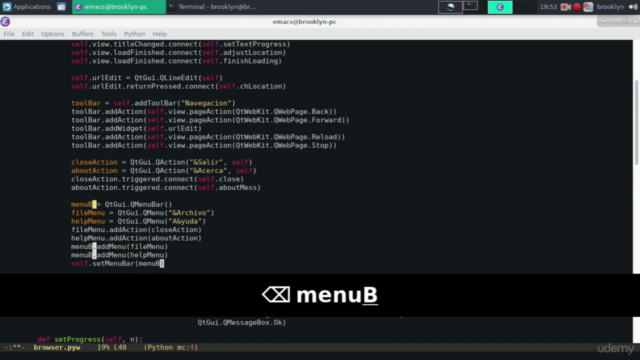The height and width of the screenshot is (360, 640).
Task: Click the screenshot camera launcher icon
Action: (61, 7)
